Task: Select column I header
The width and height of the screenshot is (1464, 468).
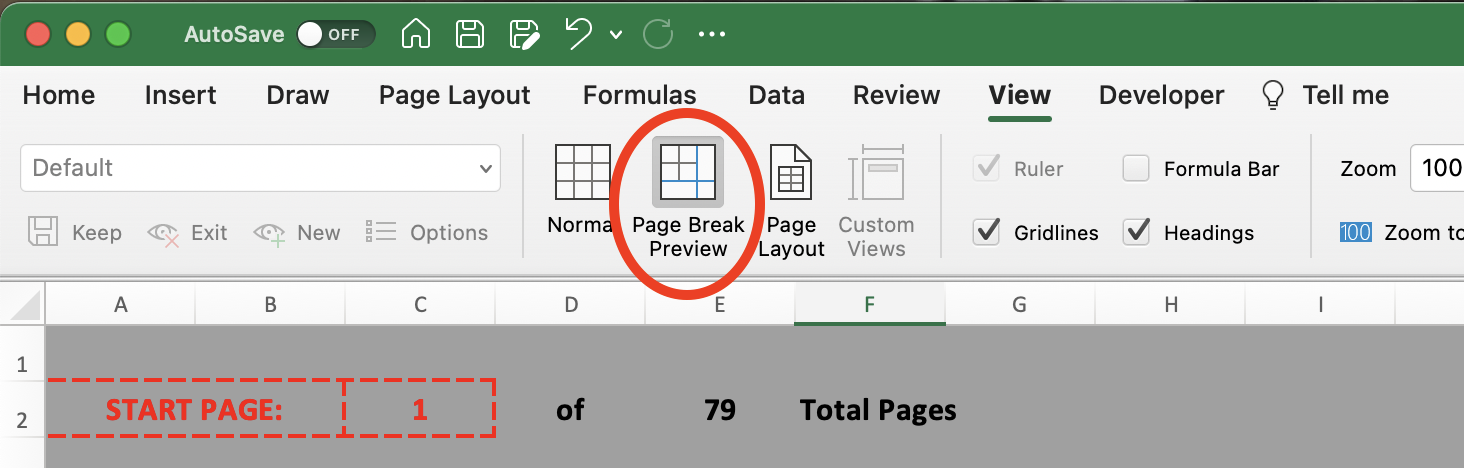Action: [x=1320, y=305]
